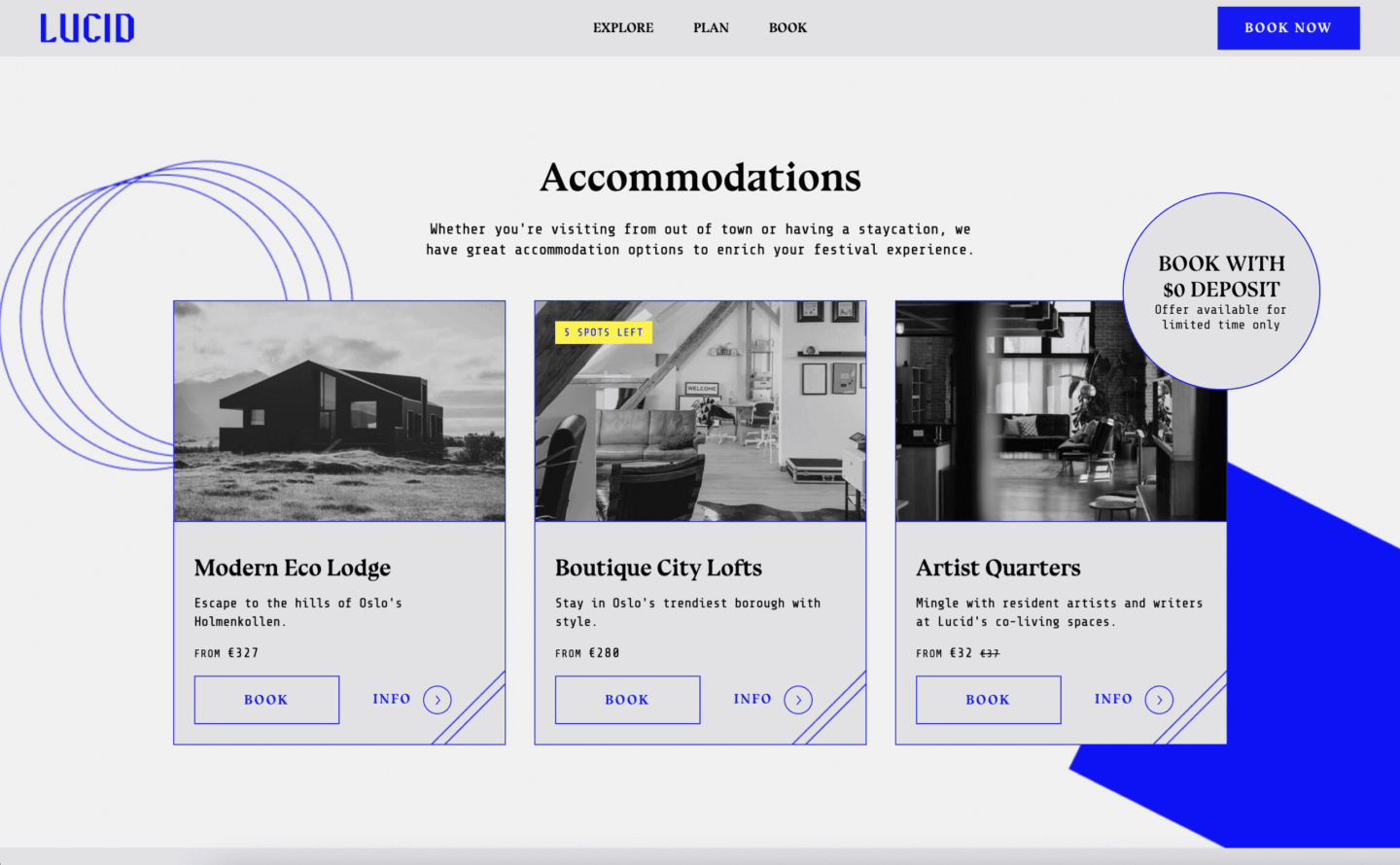Go to Book in the navigation bar
Screen dimensions: 1400x865
[787, 28]
